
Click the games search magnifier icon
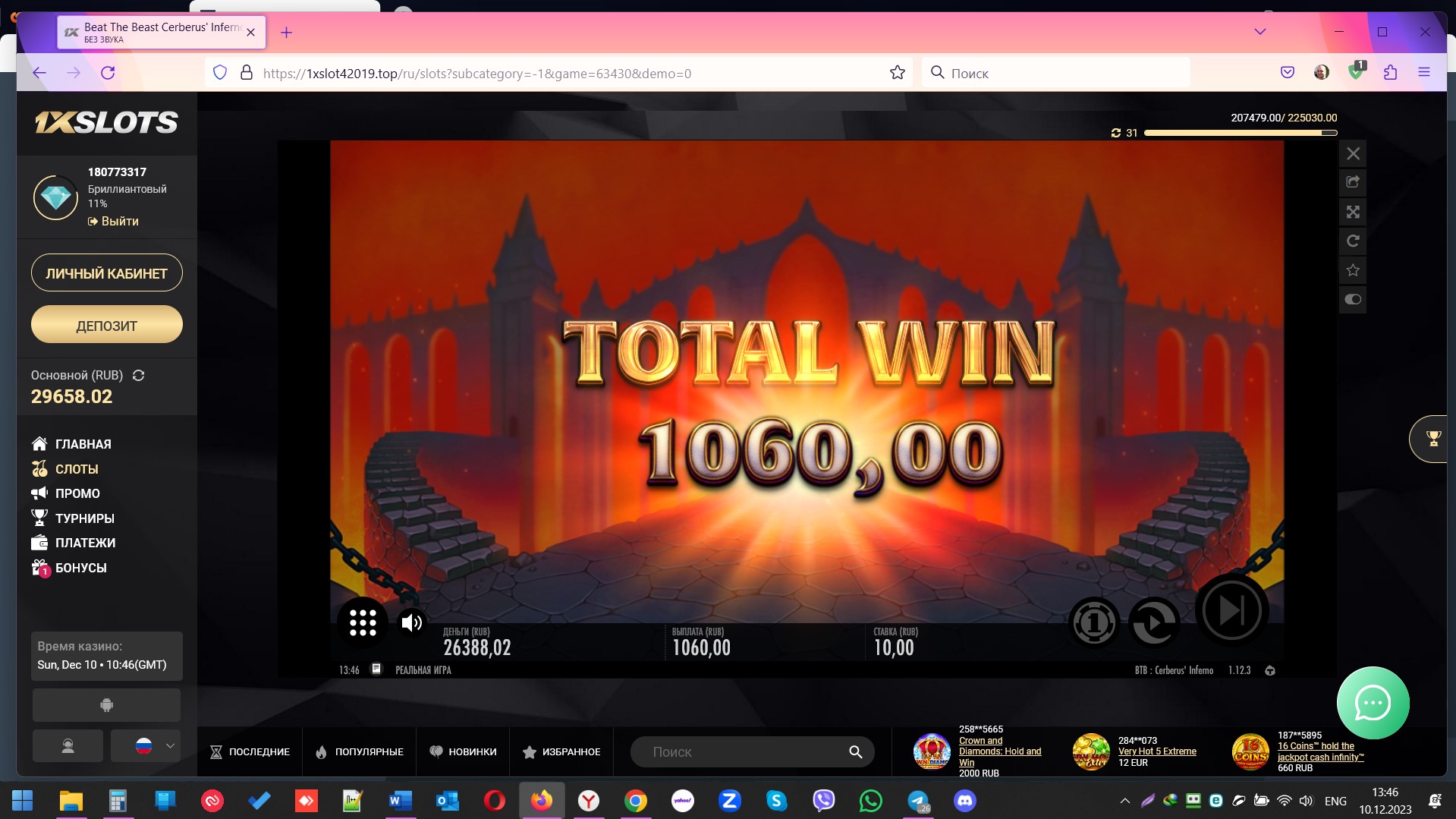pyautogui.click(x=855, y=751)
